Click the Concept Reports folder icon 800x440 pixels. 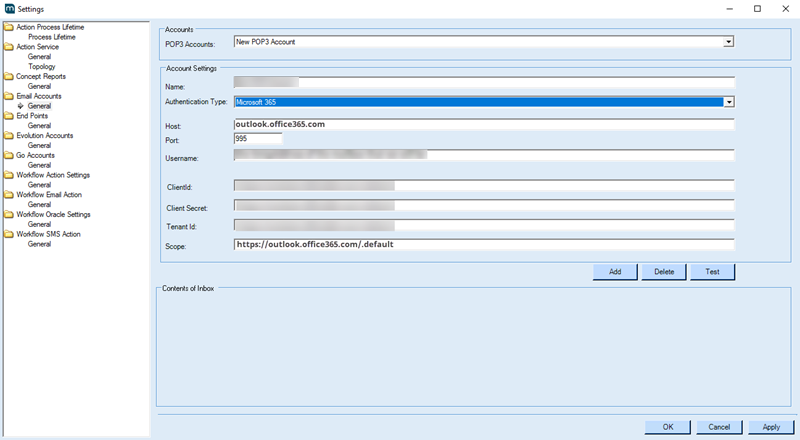click(x=9, y=76)
